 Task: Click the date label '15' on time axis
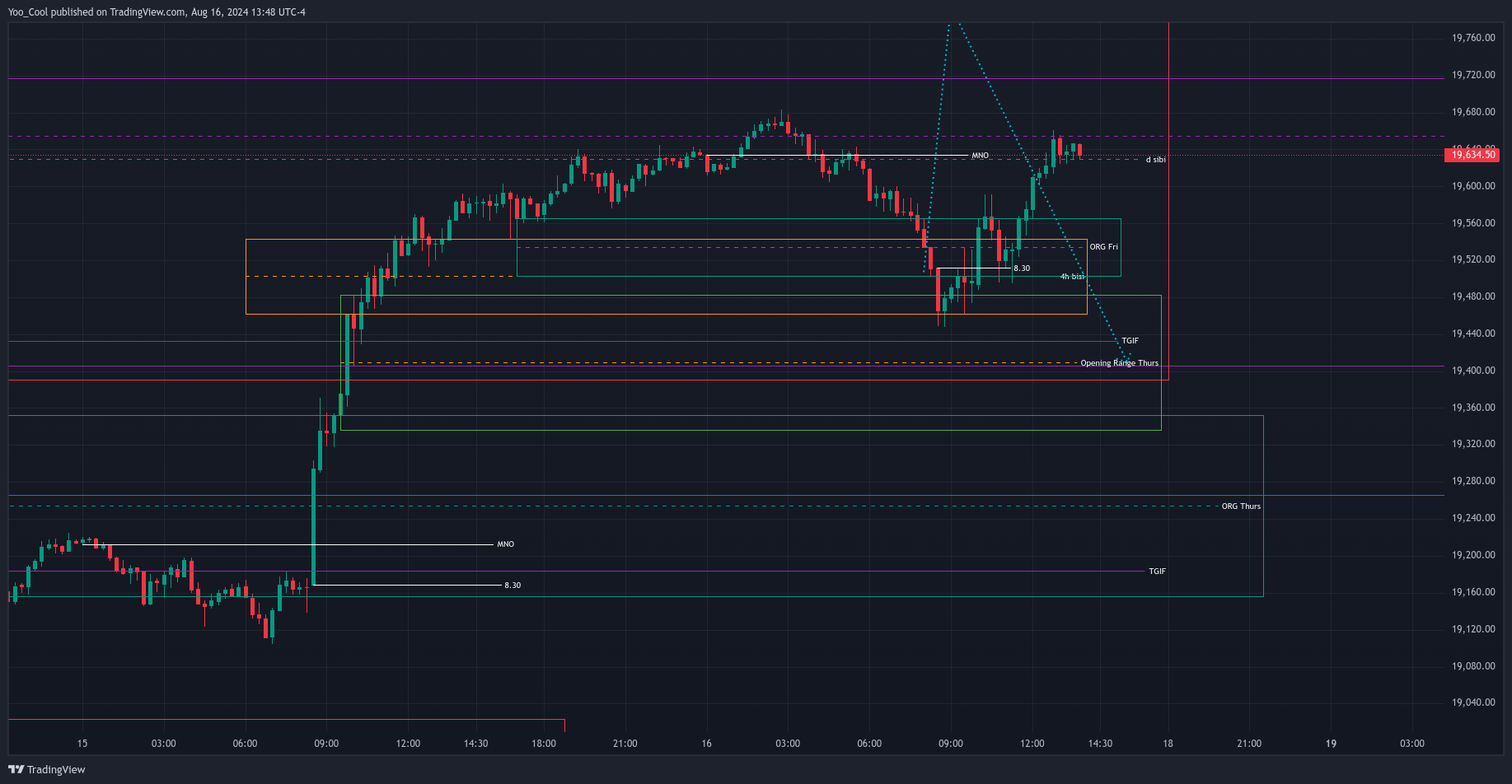pyautogui.click(x=82, y=744)
